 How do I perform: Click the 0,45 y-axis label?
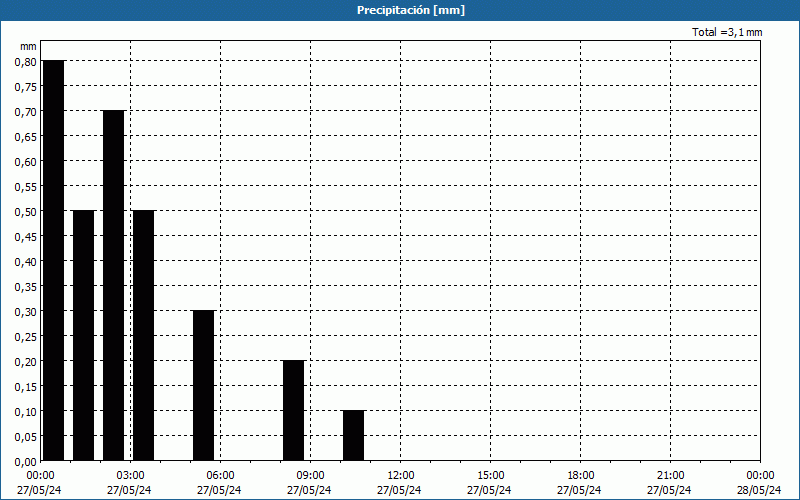coord(26,237)
